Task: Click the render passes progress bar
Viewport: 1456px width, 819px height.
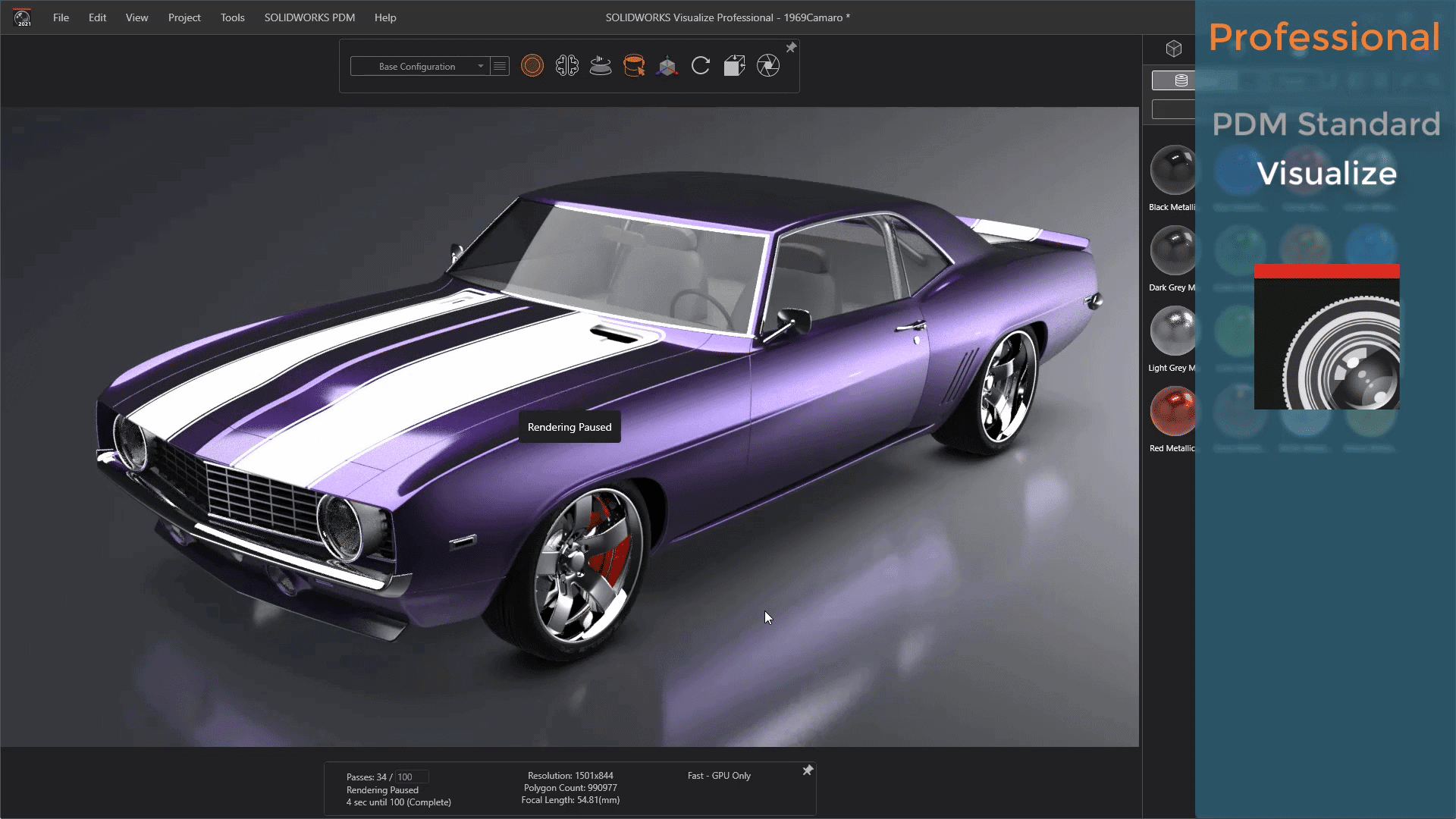Action: [x=404, y=776]
